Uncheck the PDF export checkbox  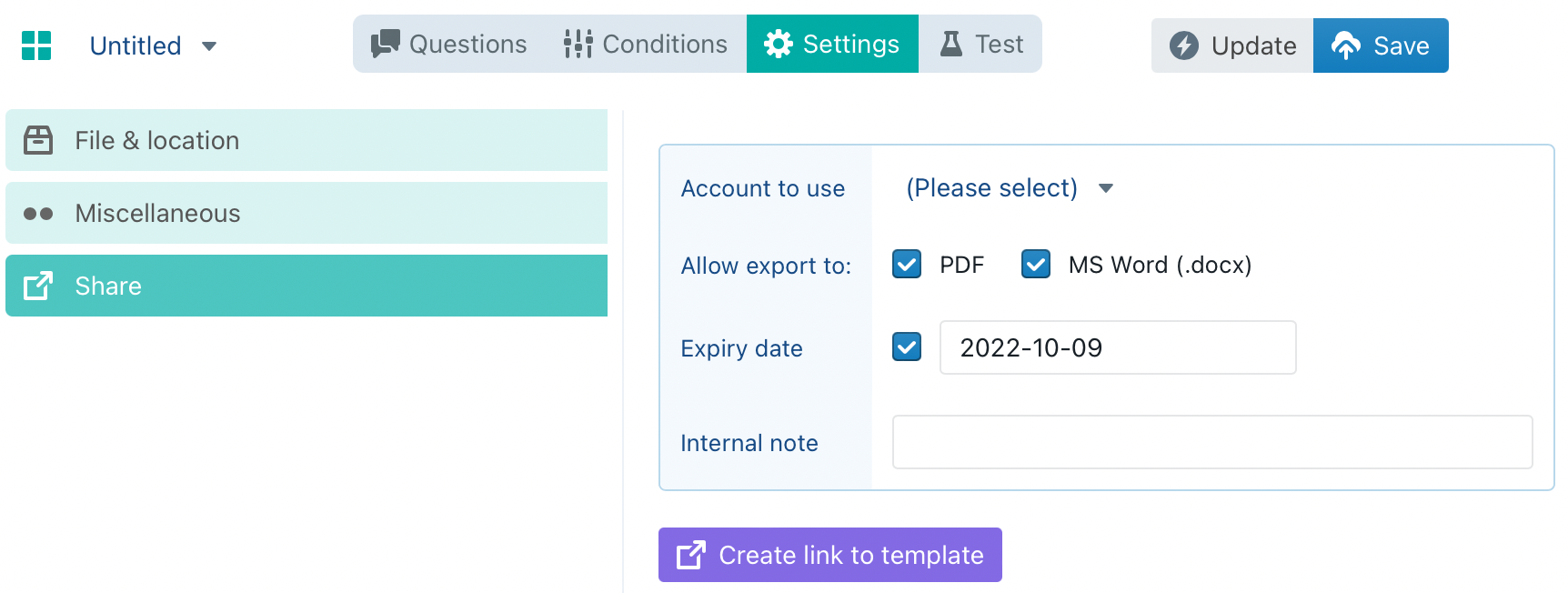click(907, 265)
